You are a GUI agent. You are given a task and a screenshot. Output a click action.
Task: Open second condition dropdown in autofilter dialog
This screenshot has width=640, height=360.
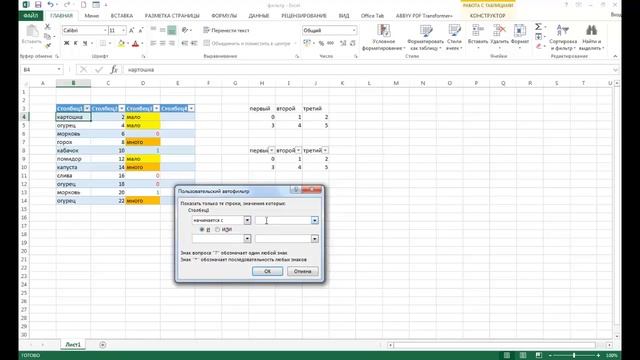247,239
